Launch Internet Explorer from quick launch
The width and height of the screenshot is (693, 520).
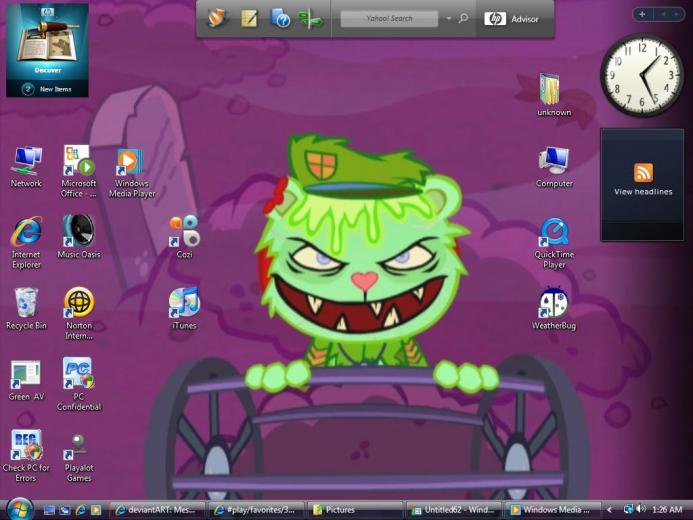coord(80,510)
